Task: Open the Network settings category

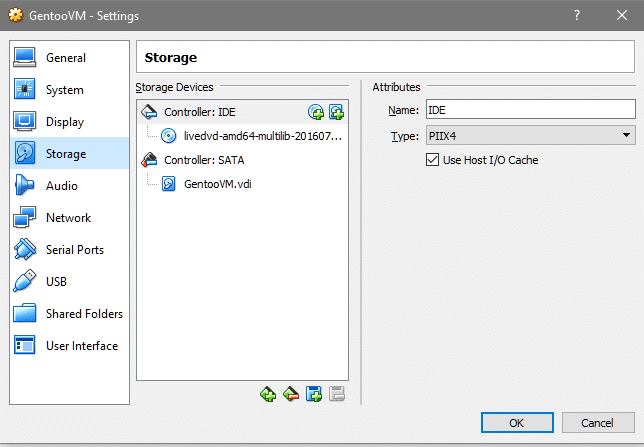Action: point(68,218)
